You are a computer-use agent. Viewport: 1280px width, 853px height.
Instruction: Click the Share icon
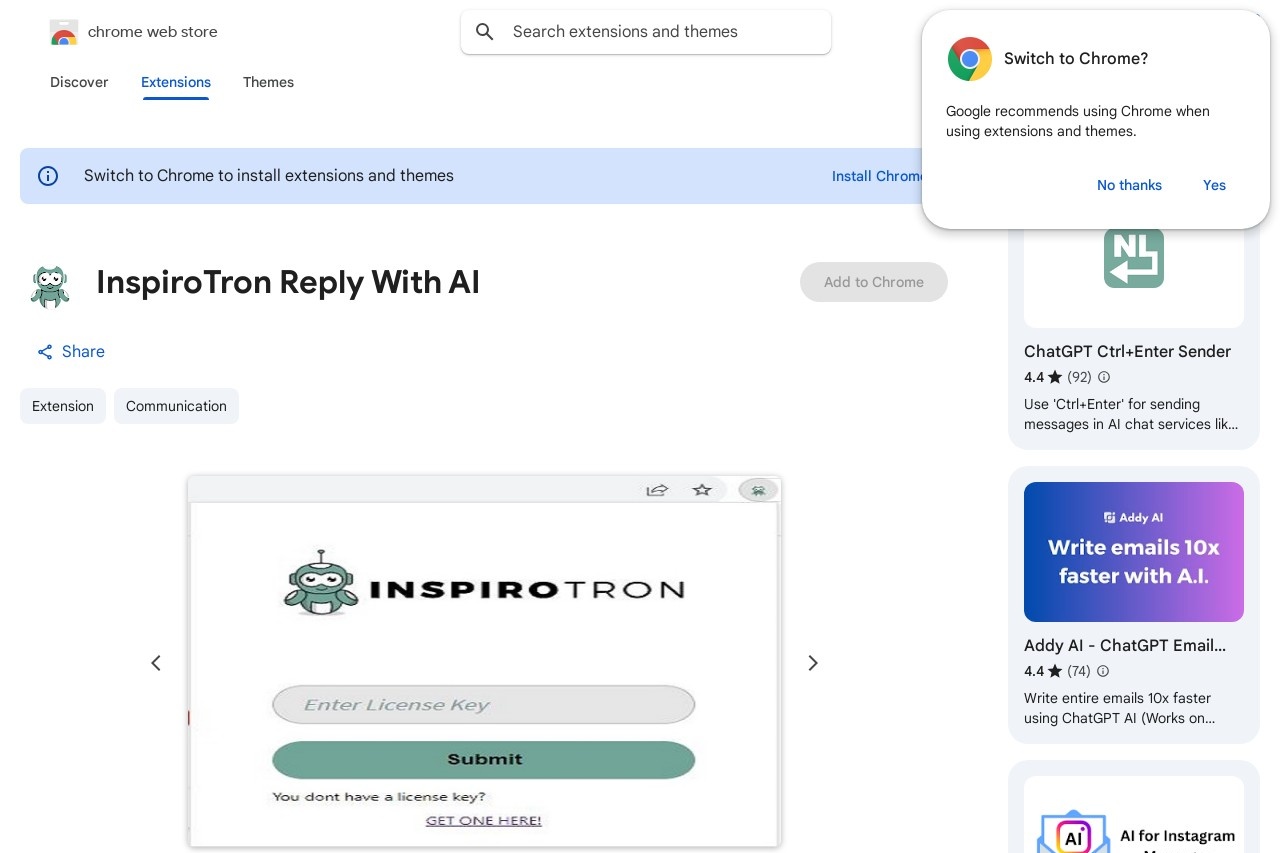[45, 352]
